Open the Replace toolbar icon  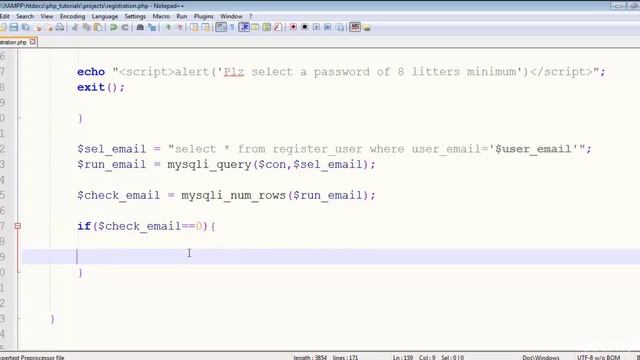[152, 27]
